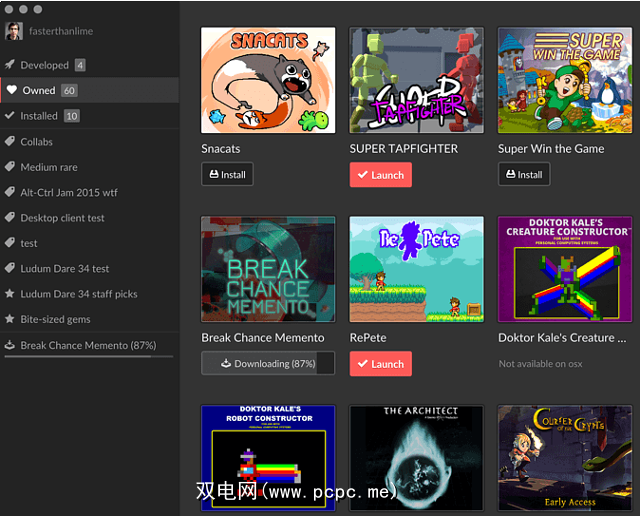Screen dimensions: 640x516
Task: Open the Break Chance Memento cover thumbnail
Action: (268, 269)
